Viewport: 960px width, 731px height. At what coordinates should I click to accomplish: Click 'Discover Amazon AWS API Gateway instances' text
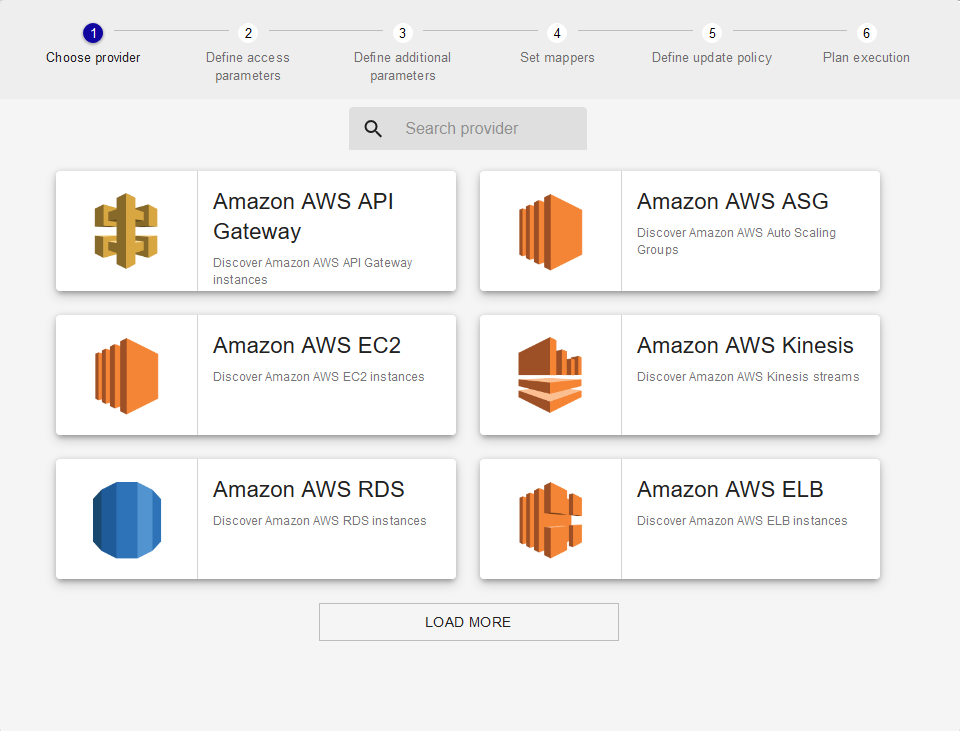click(x=312, y=271)
